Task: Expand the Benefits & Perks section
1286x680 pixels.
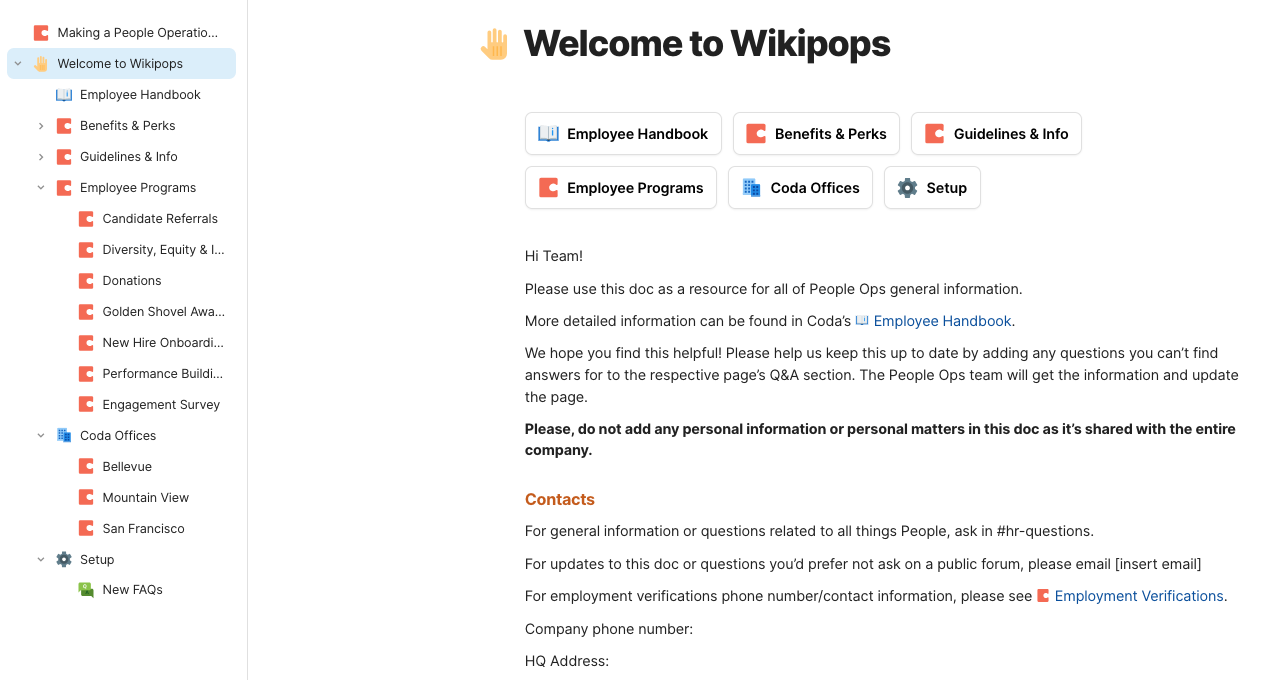Action: 41,126
